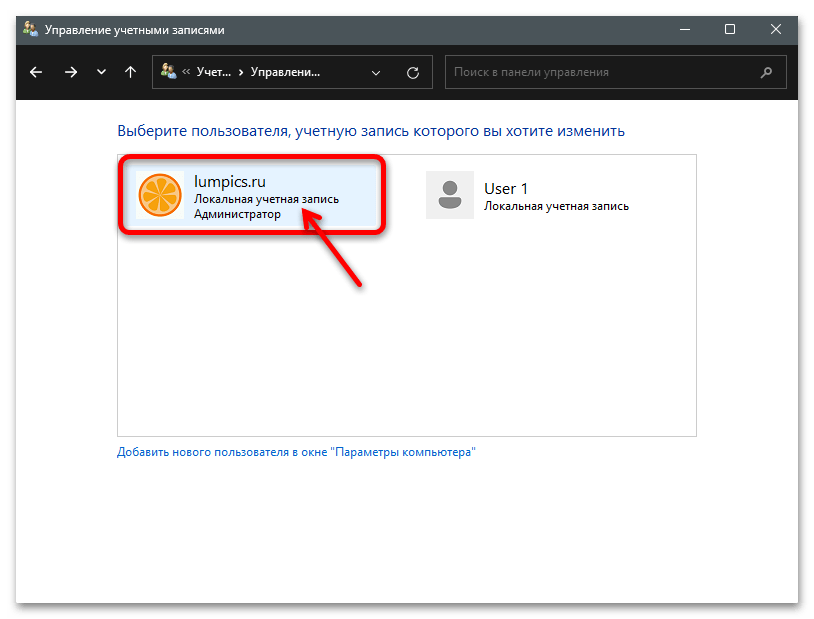814x619 pixels.
Task: Click the up arrow to parent folder
Action: coord(130,72)
